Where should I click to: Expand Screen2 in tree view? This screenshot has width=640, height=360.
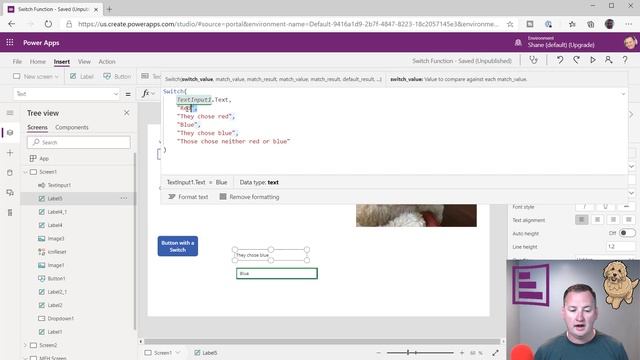click(25, 345)
